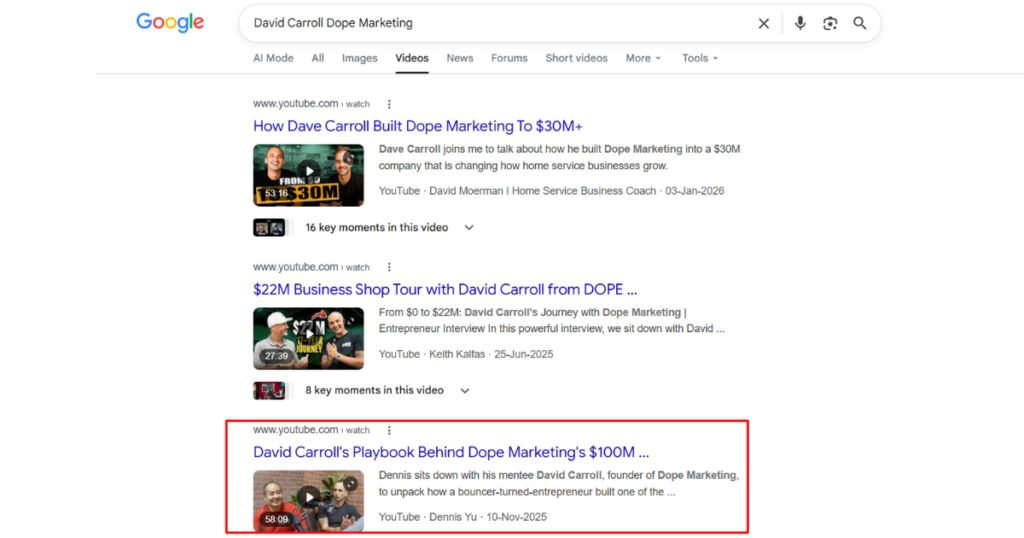Play the 53:16 video thumbnail
The width and height of the screenshot is (1024, 538).
pyautogui.click(x=308, y=175)
